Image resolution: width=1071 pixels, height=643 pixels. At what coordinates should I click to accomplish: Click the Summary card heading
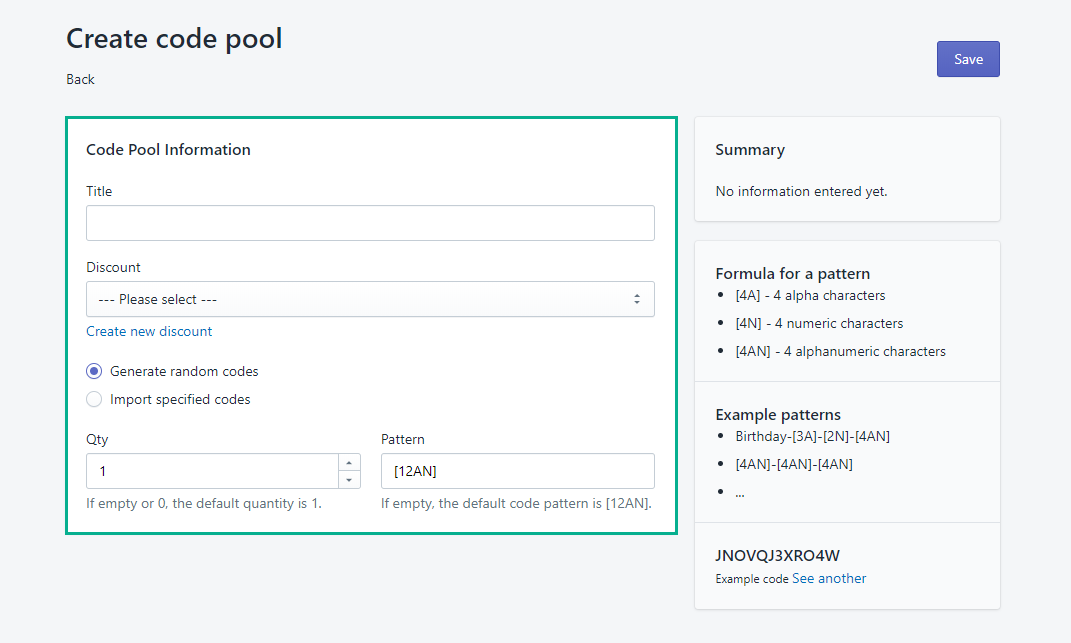tap(750, 150)
